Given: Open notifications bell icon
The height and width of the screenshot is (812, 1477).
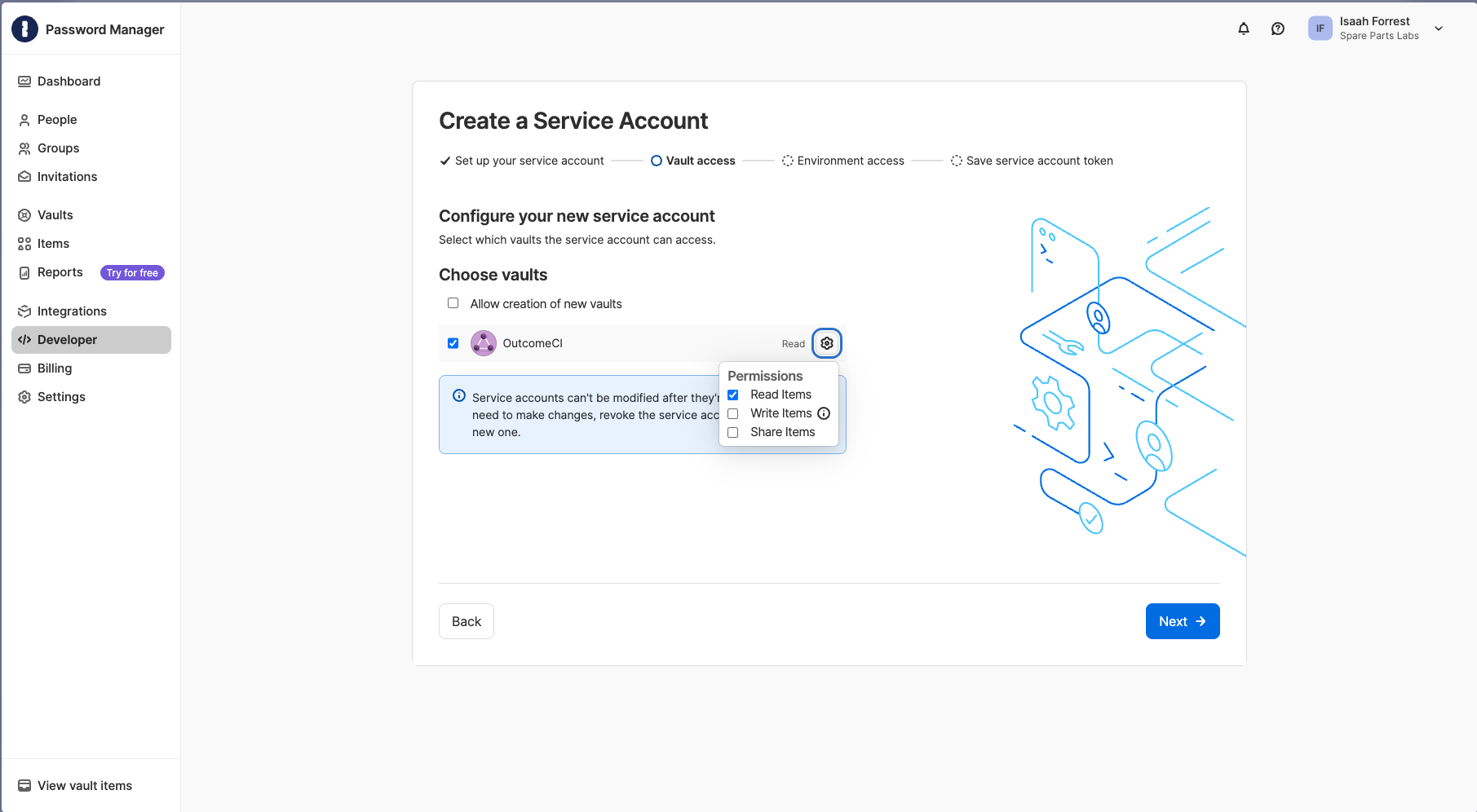Looking at the screenshot, I should click(1244, 29).
